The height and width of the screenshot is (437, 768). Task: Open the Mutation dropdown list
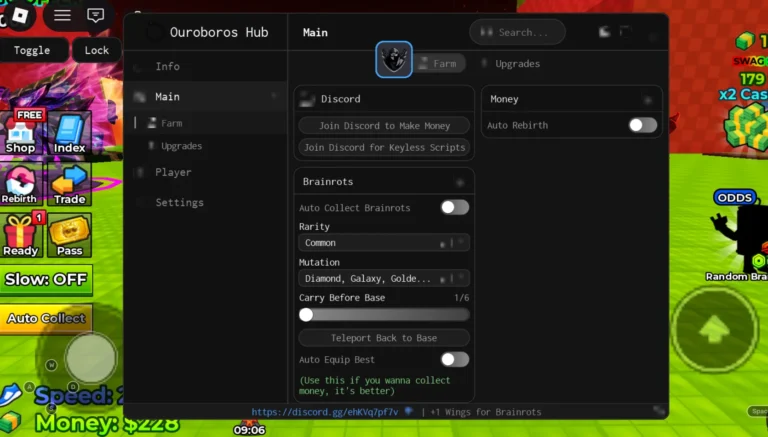click(384, 278)
